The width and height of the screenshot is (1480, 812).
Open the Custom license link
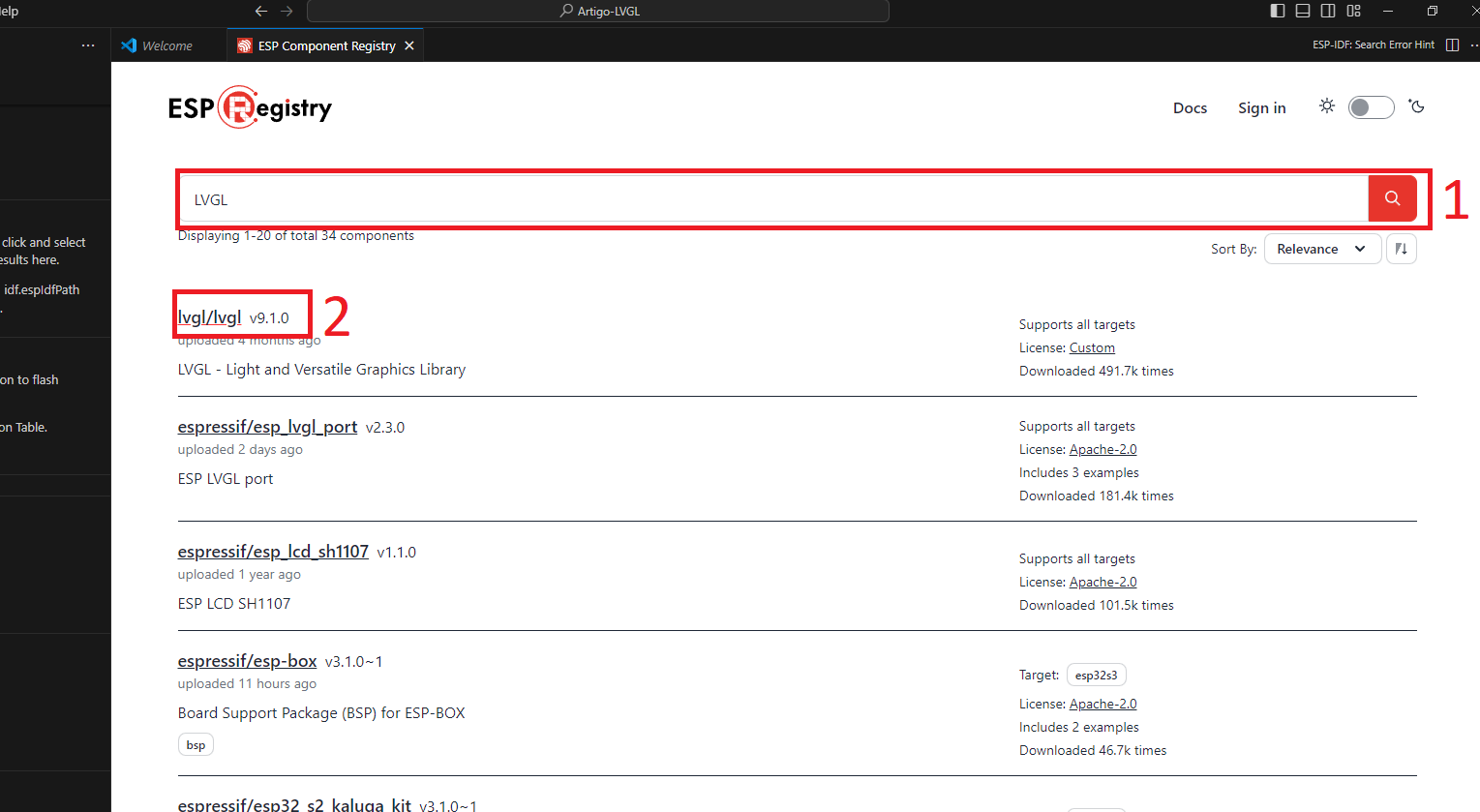click(x=1092, y=347)
